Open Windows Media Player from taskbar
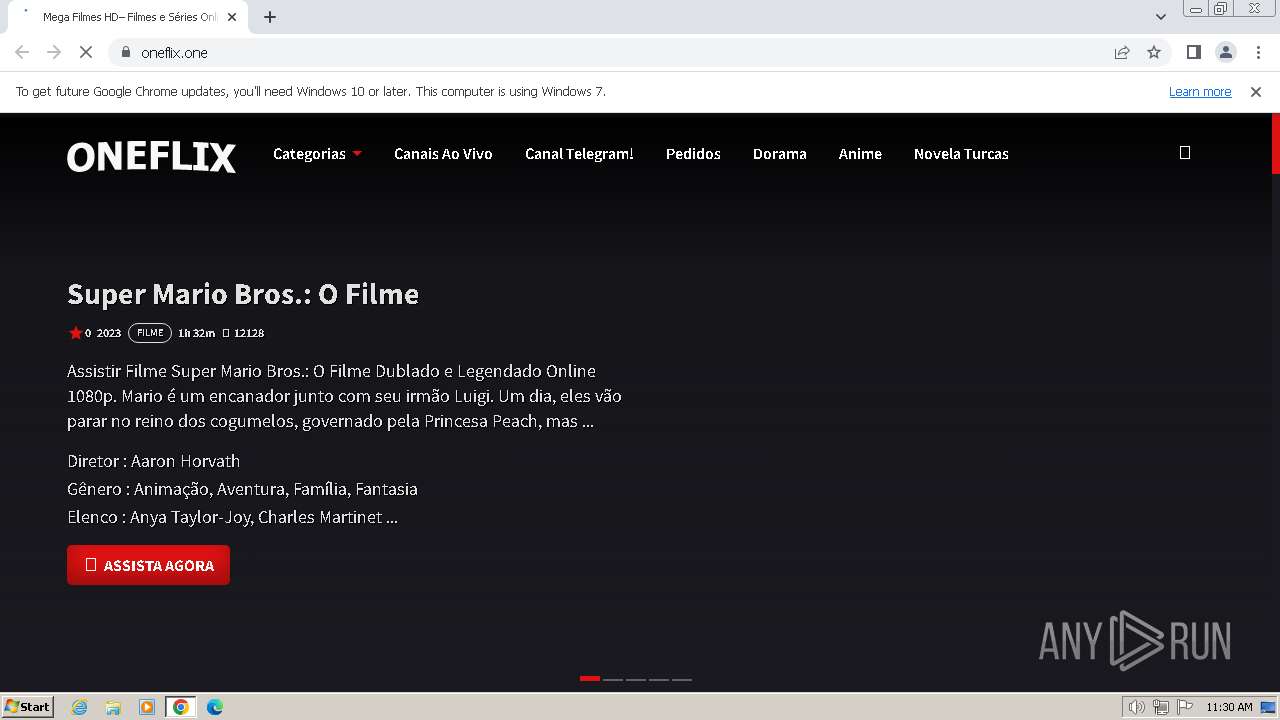The image size is (1280, 720). 147,707
